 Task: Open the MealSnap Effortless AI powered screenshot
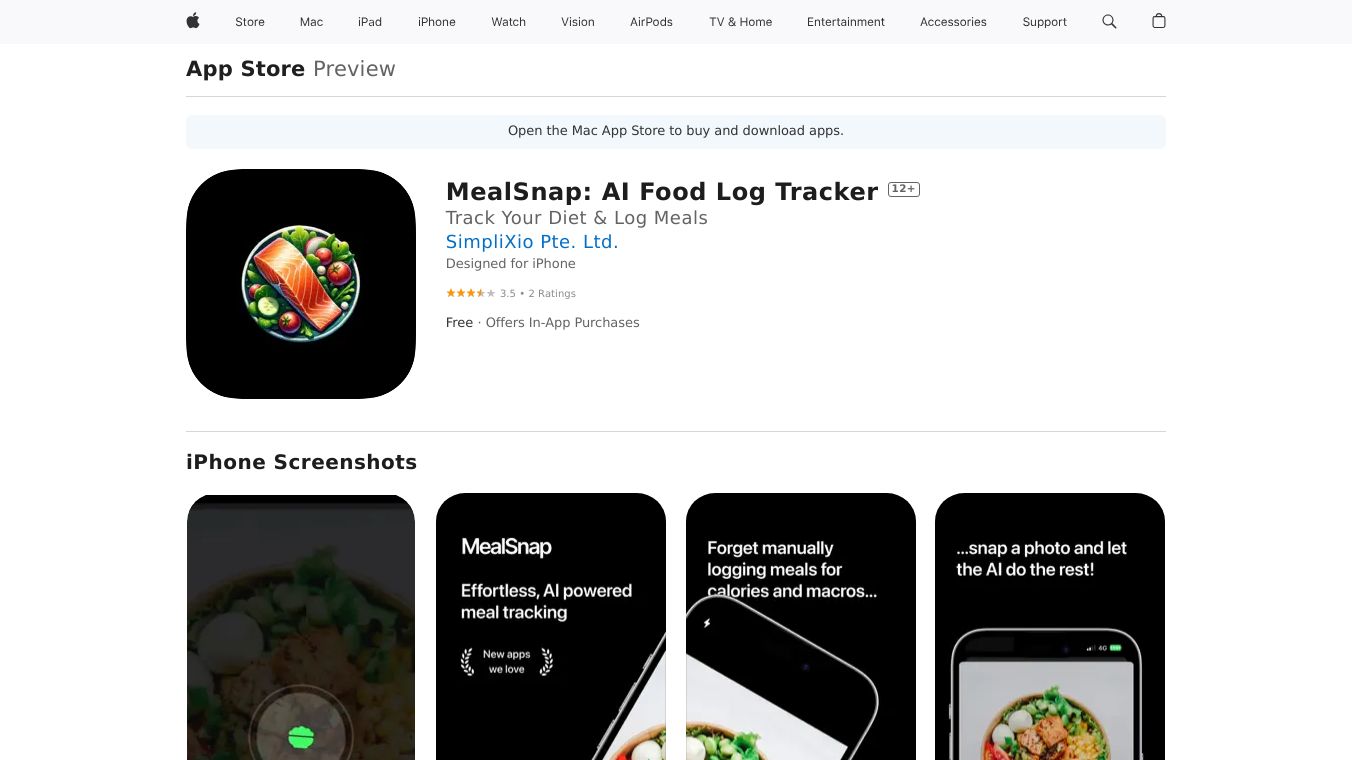click(x=551, y=627)
